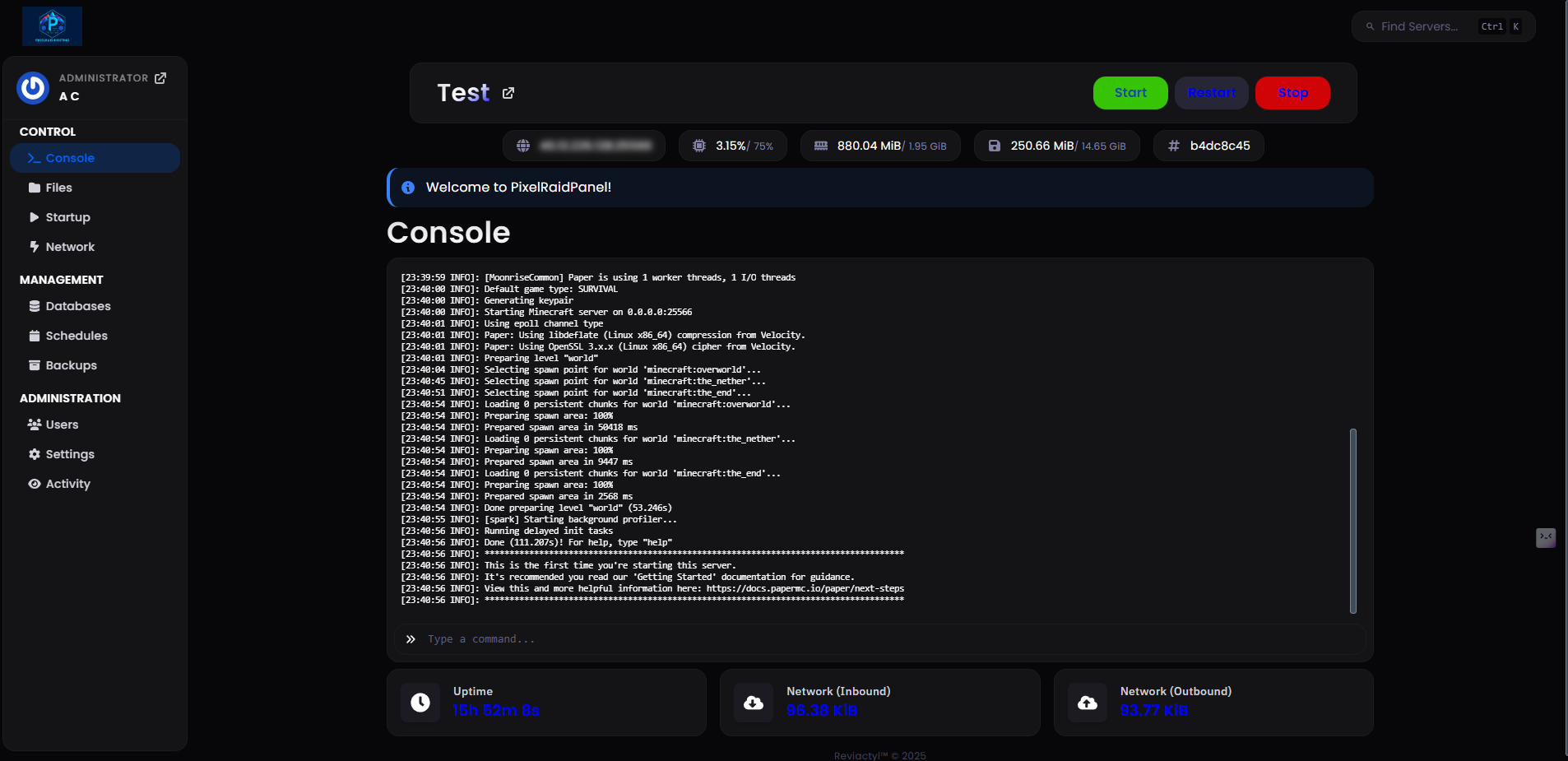
Task: Click the blue power avatar icon
Action: coord(33,87)
